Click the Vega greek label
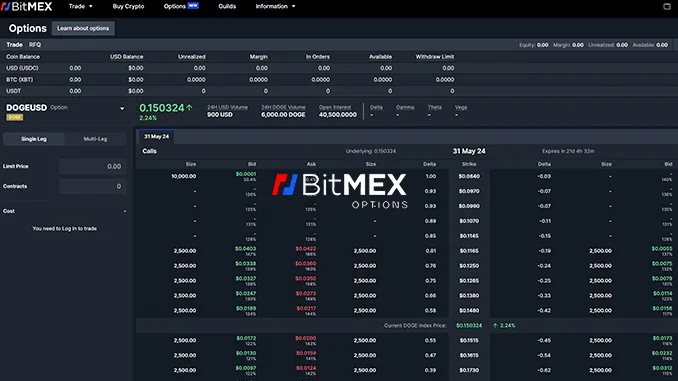The width and height of the screenshot is (678, 381). click(x=461, y=107)
